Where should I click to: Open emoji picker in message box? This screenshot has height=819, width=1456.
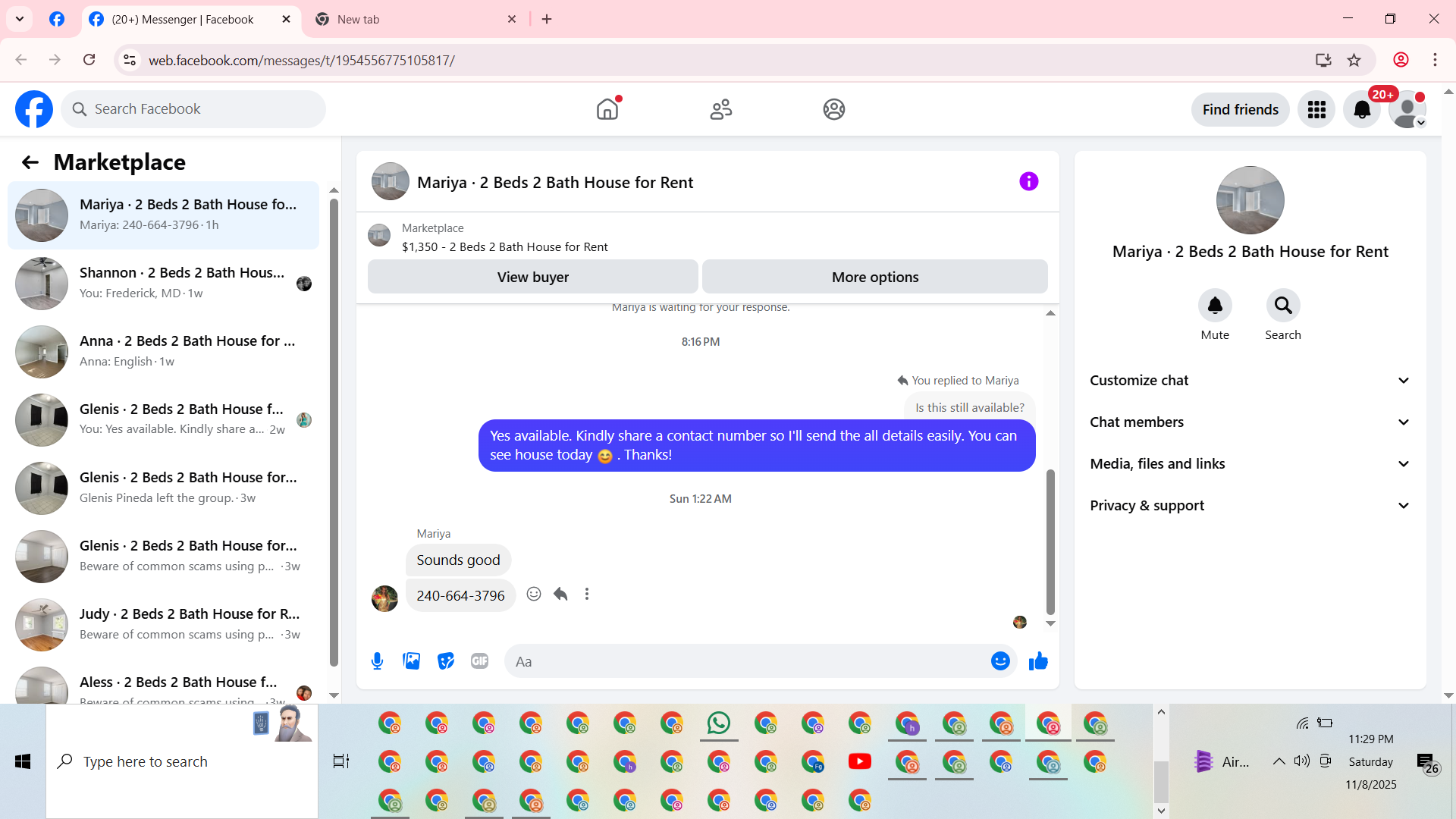1000,661
